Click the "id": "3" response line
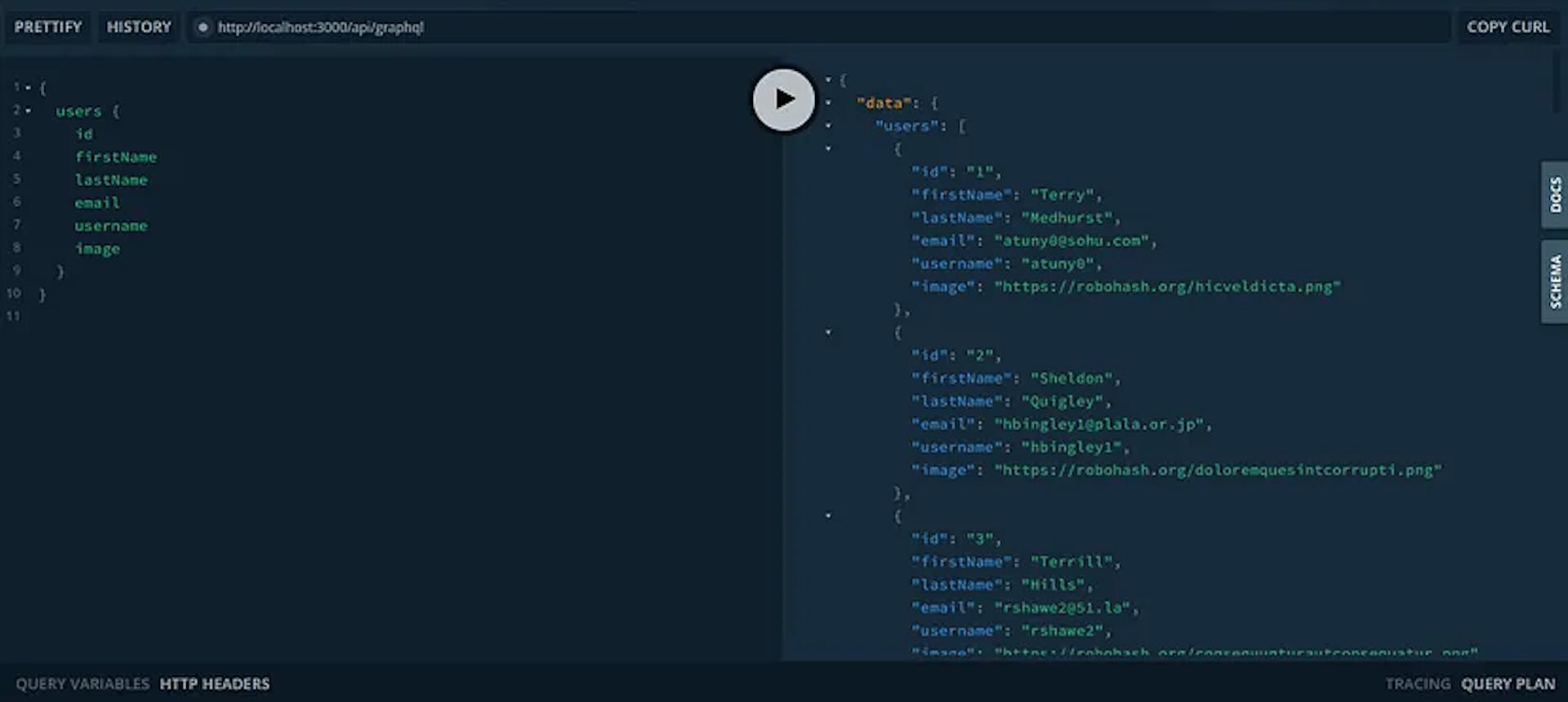This screenshot has width=1568, height=702. click(956, 540)
